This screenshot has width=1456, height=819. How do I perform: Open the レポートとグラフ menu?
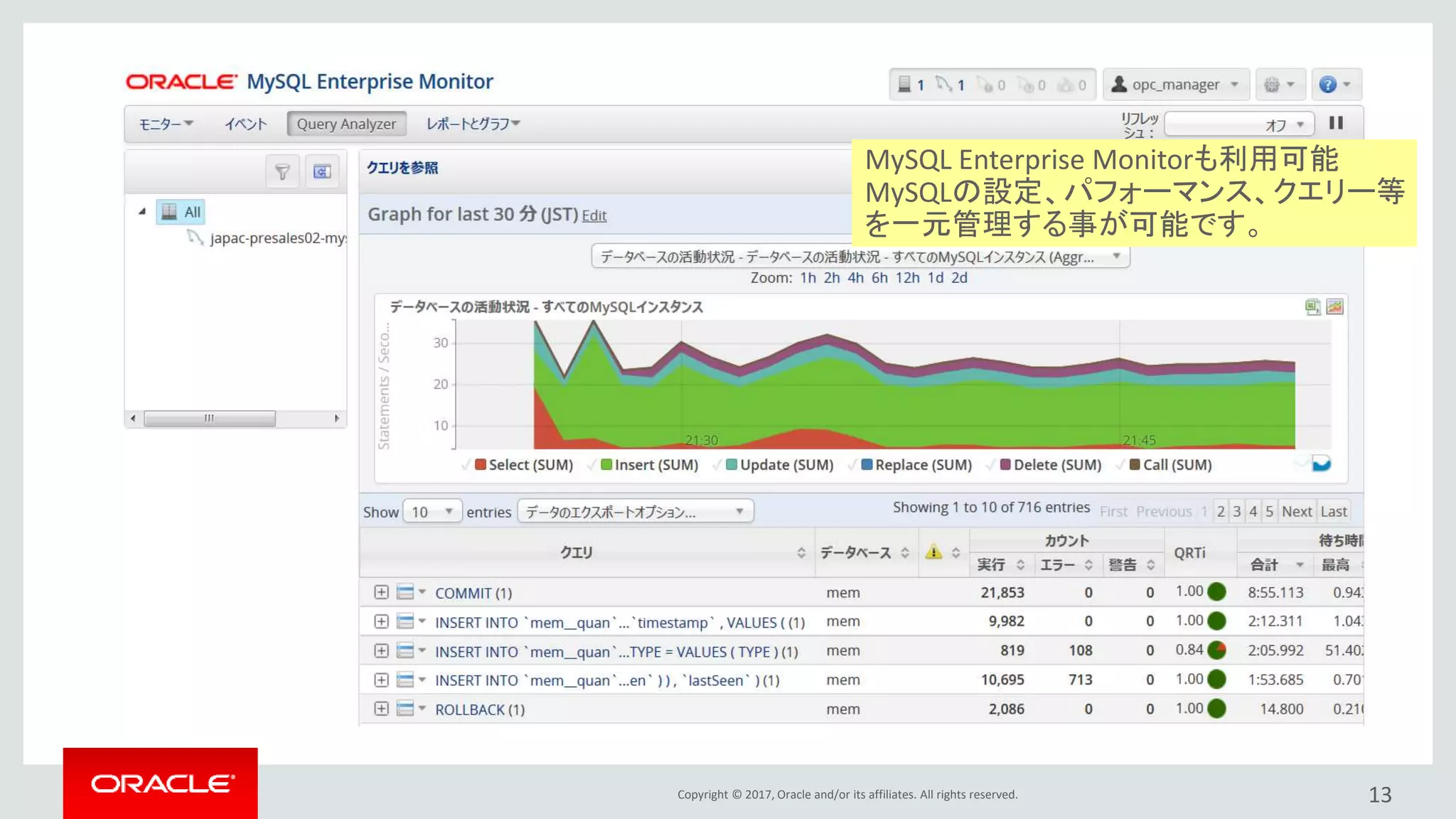pyautogui.click(x=473, y=124)
